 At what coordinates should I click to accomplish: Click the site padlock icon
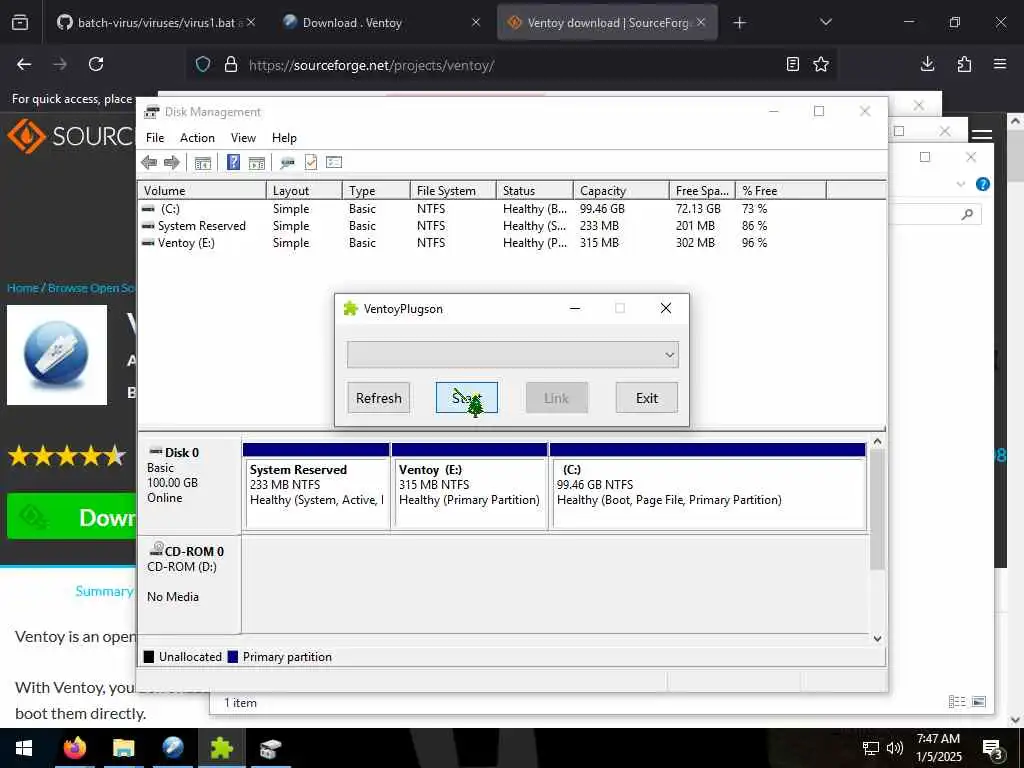coord(231,65)
